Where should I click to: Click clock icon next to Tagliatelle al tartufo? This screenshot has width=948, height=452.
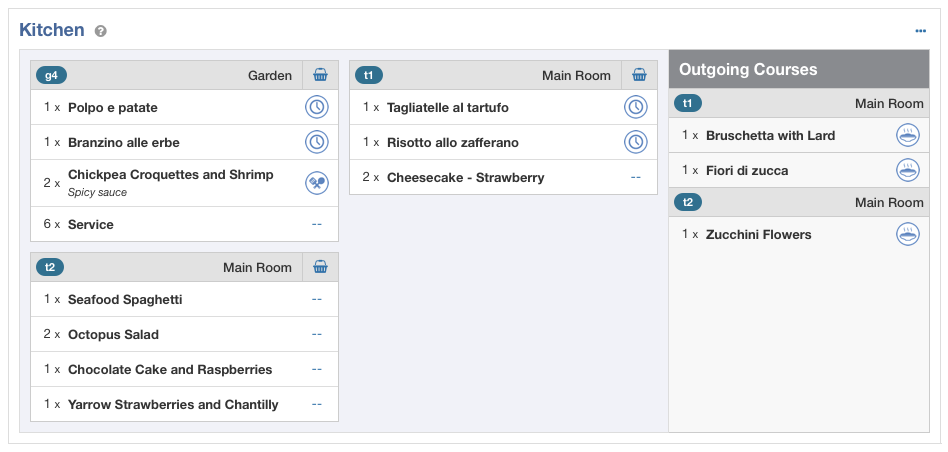click(635, 108)
